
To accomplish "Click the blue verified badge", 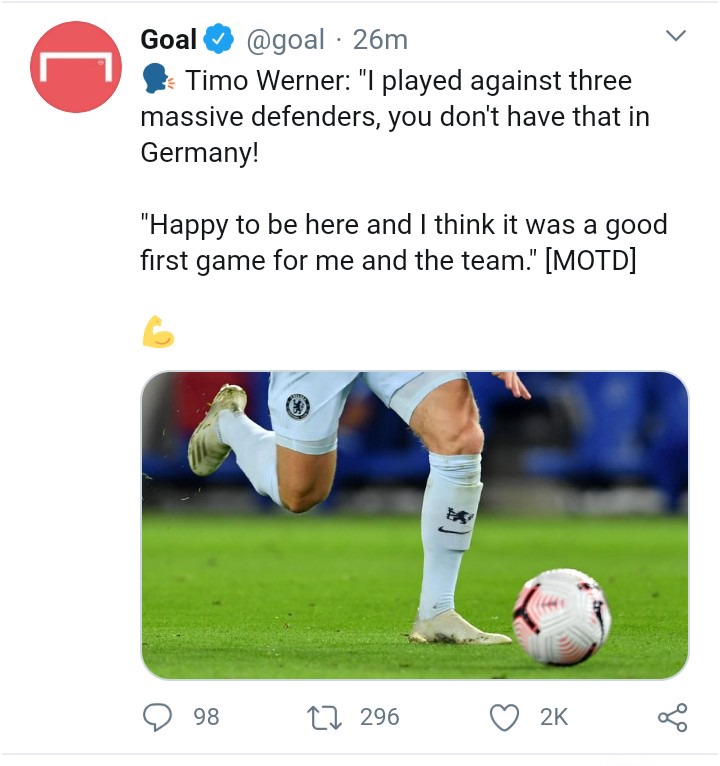I will coord(218,40).
